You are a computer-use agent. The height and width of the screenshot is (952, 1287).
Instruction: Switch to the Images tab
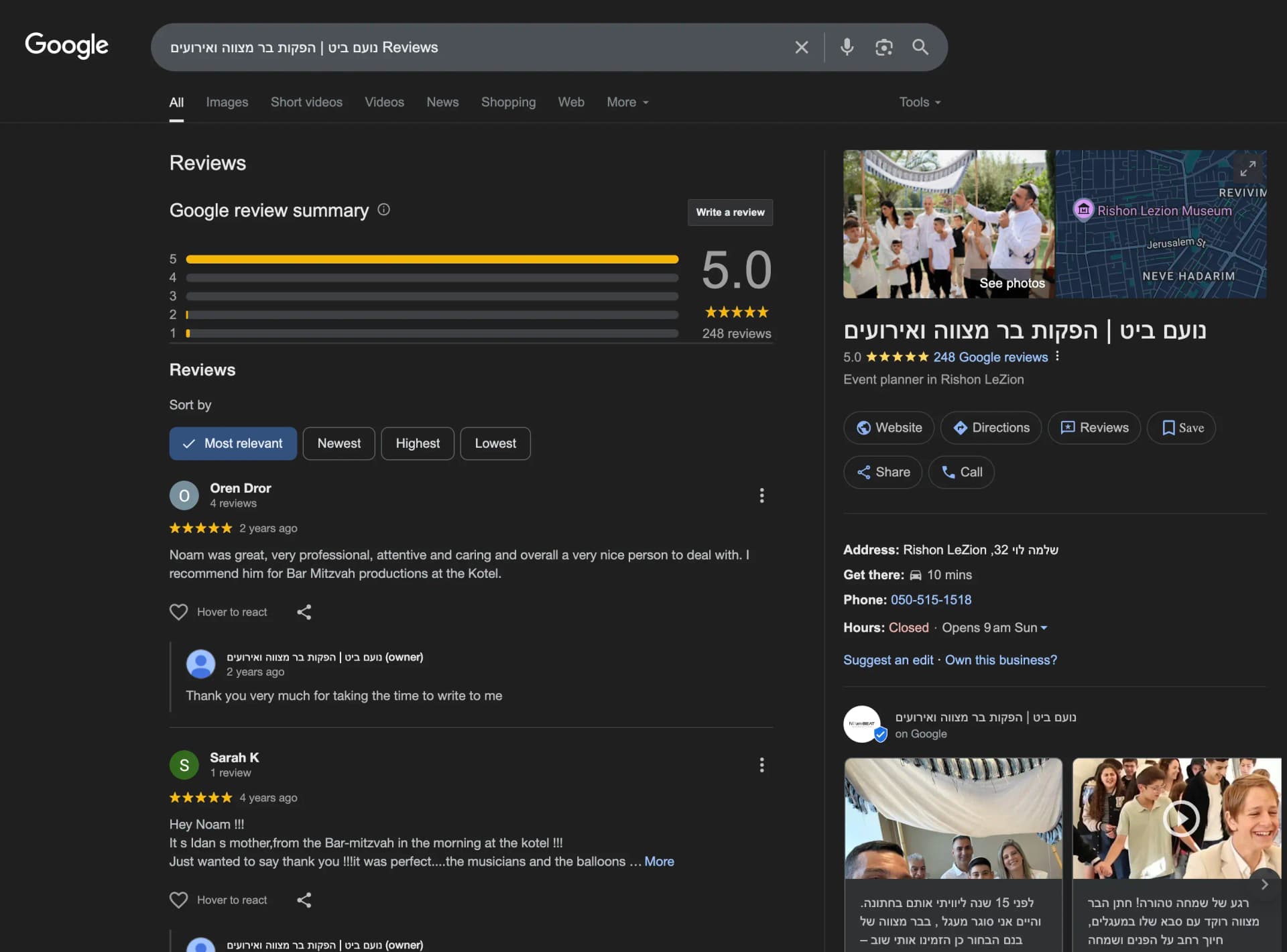coord(227,102)
